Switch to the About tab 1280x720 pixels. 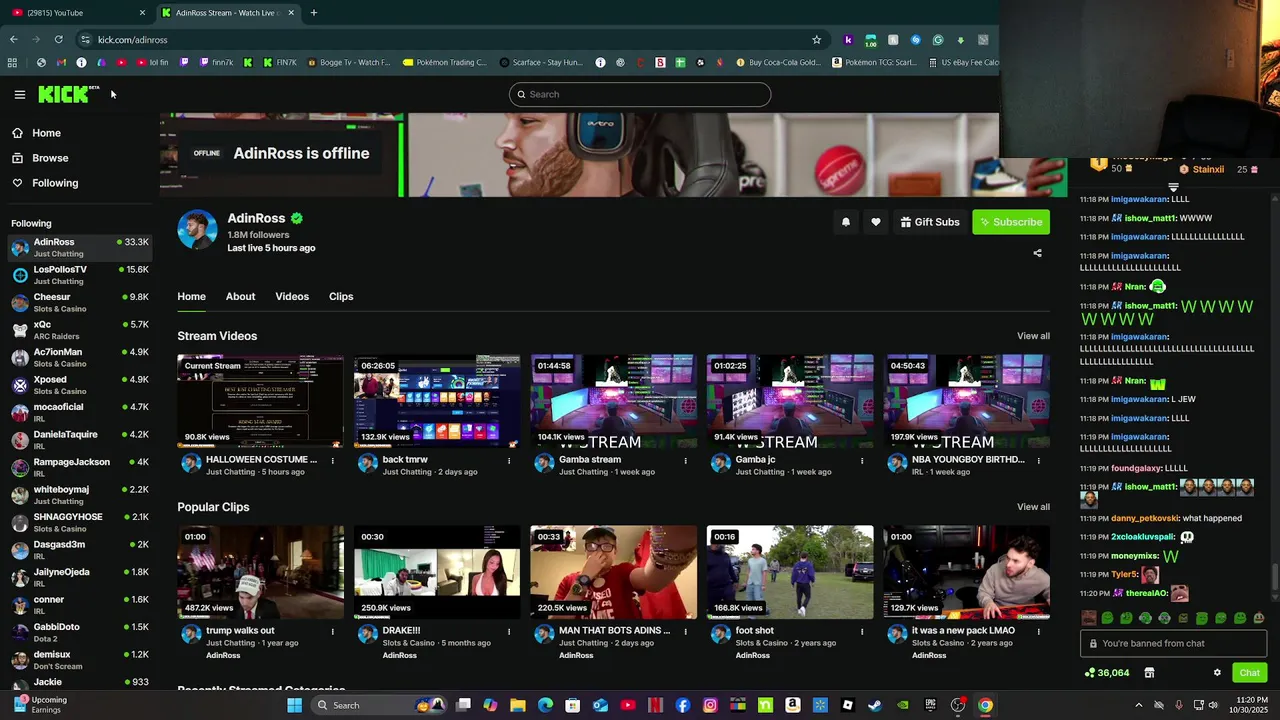tap(240, 296)
